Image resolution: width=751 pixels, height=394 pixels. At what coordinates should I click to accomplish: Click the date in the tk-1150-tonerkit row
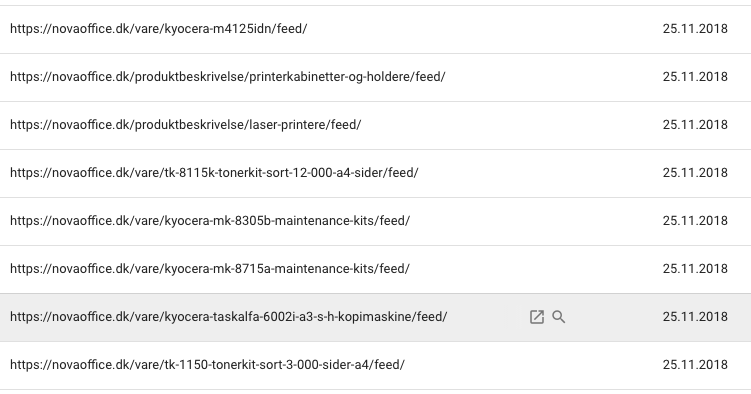click(695, 365)
